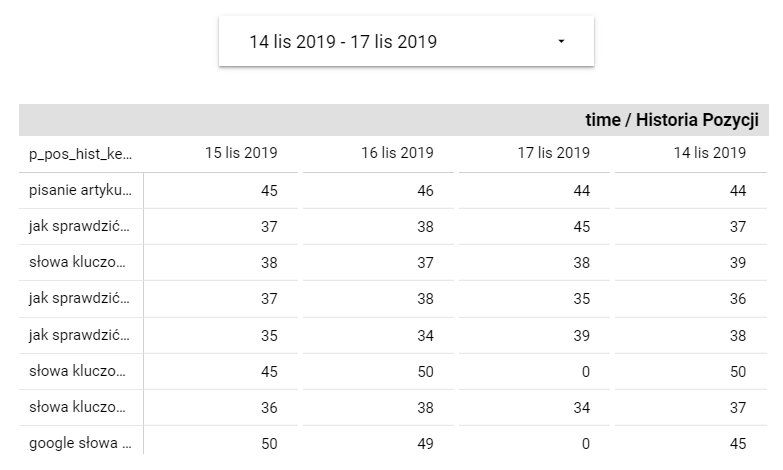Screen dimensions: 783x470
Task: Sort by the 14 lis 2019 column header
Action: (x=710, y=153)
